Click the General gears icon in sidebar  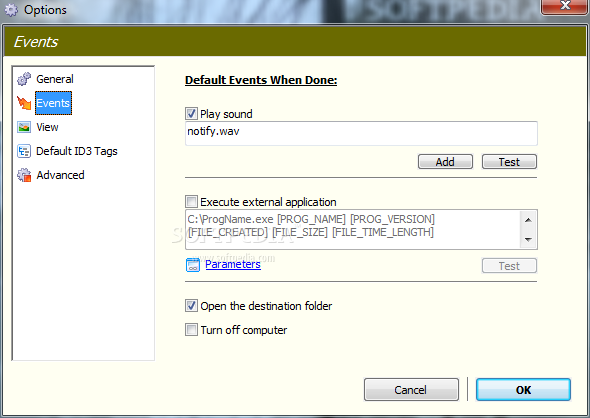coord(24,79)
